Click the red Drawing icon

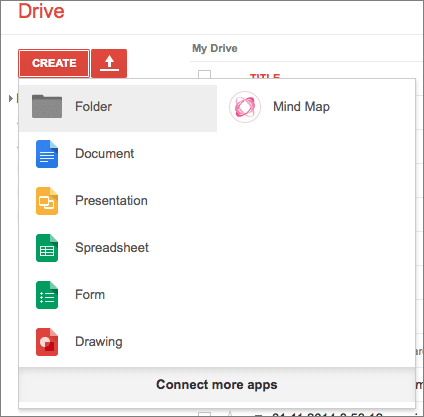[x=47, y=342]
